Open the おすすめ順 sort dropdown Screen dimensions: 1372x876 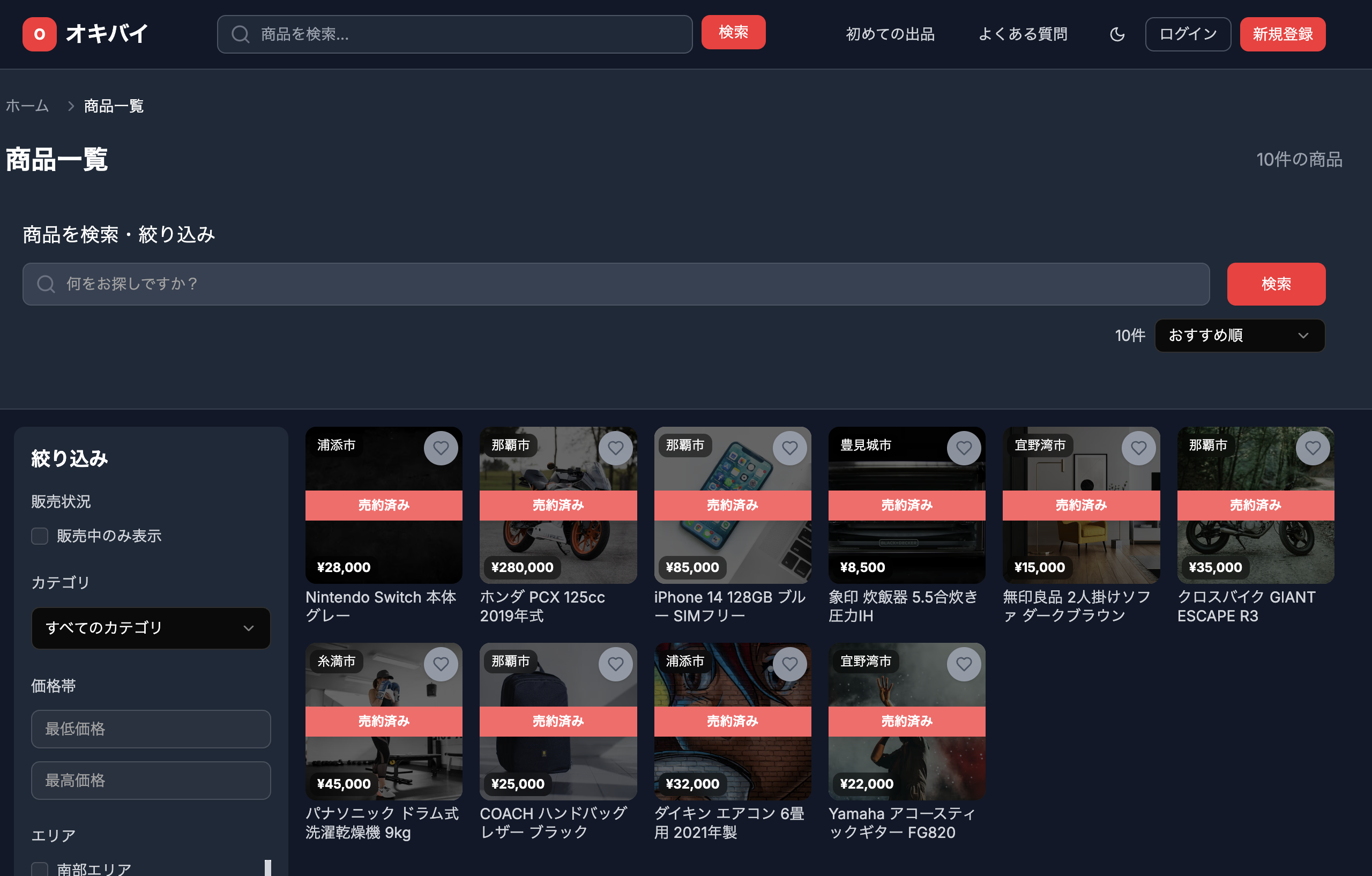tap(1239, 335)
